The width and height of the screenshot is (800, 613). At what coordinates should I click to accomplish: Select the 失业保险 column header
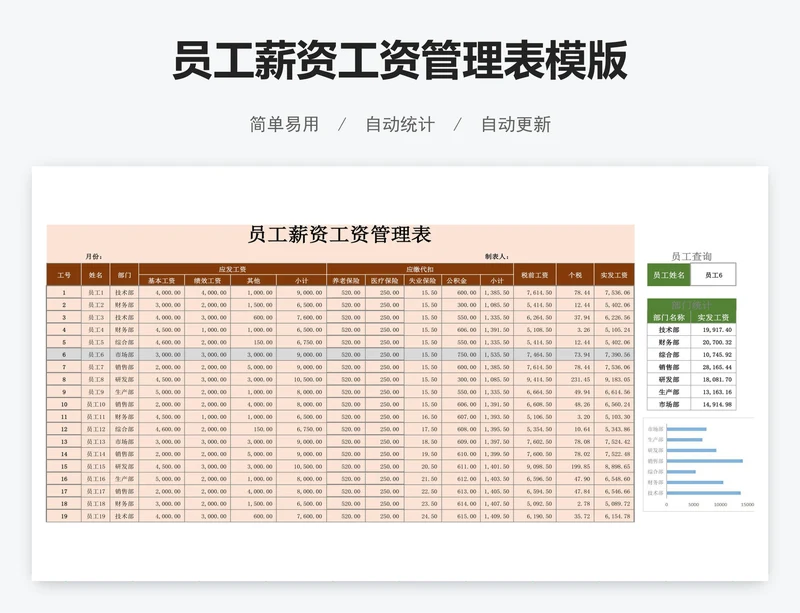[x=423, y=280]
